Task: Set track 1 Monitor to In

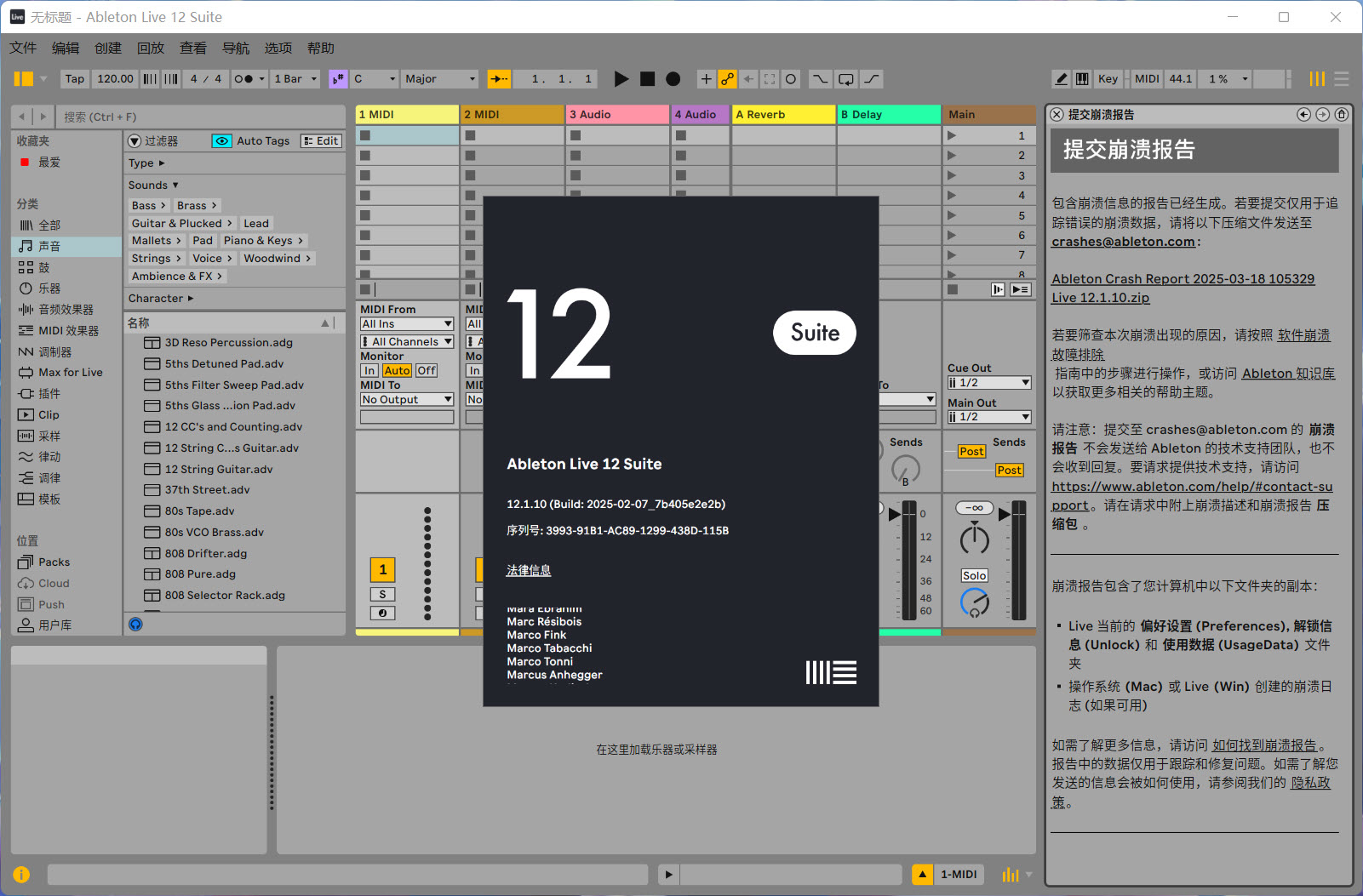Action: [369, 371]
